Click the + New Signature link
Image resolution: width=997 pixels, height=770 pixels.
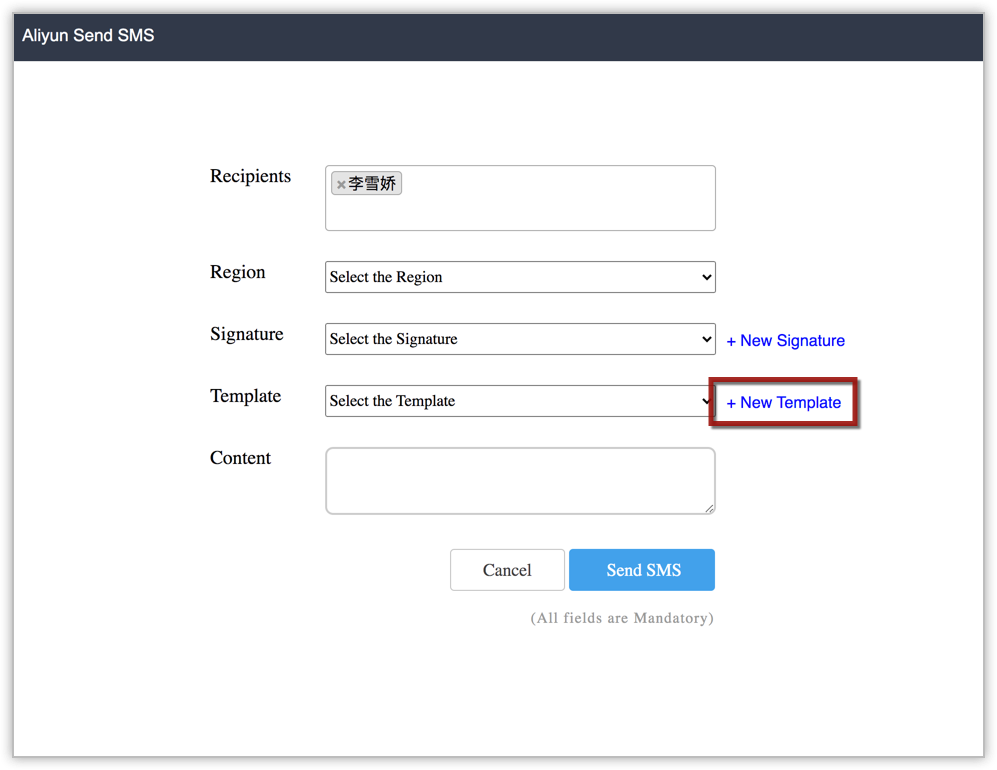tap(785, 341)
